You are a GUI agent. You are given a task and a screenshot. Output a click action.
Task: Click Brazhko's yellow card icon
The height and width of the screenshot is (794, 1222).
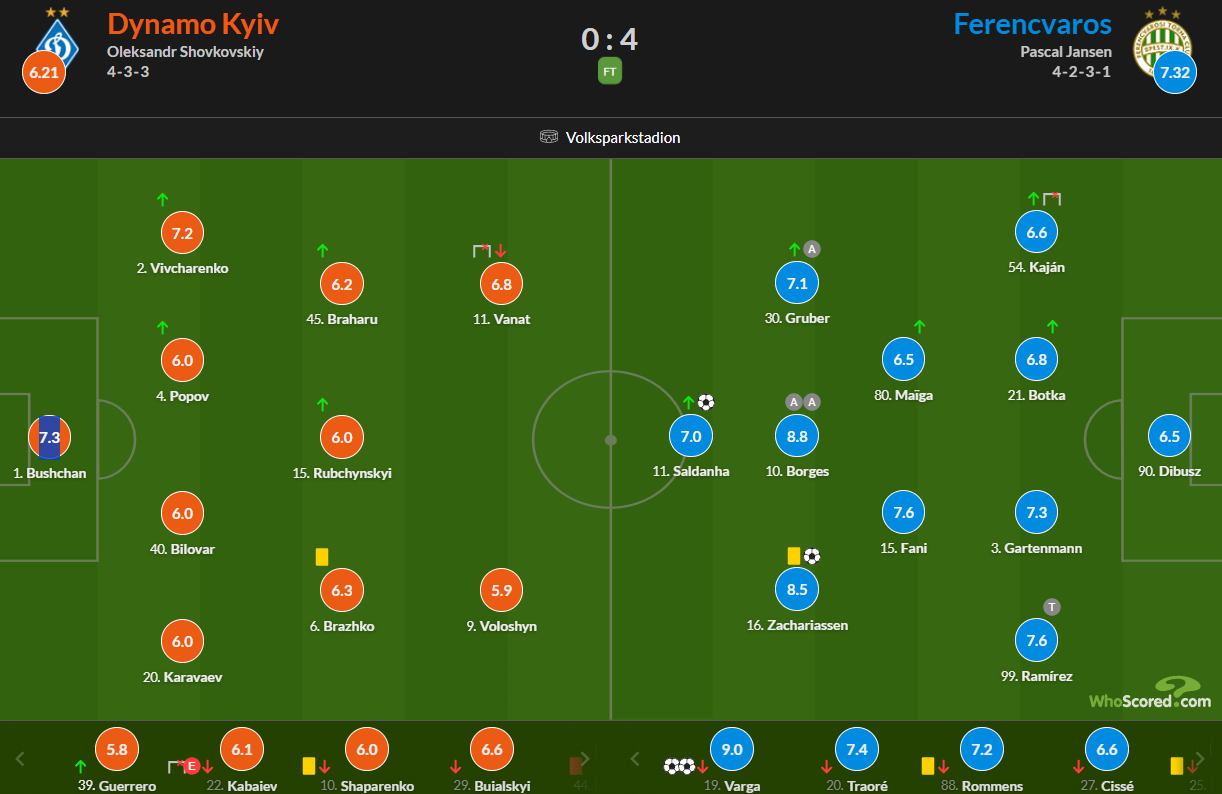pos(322,556)
